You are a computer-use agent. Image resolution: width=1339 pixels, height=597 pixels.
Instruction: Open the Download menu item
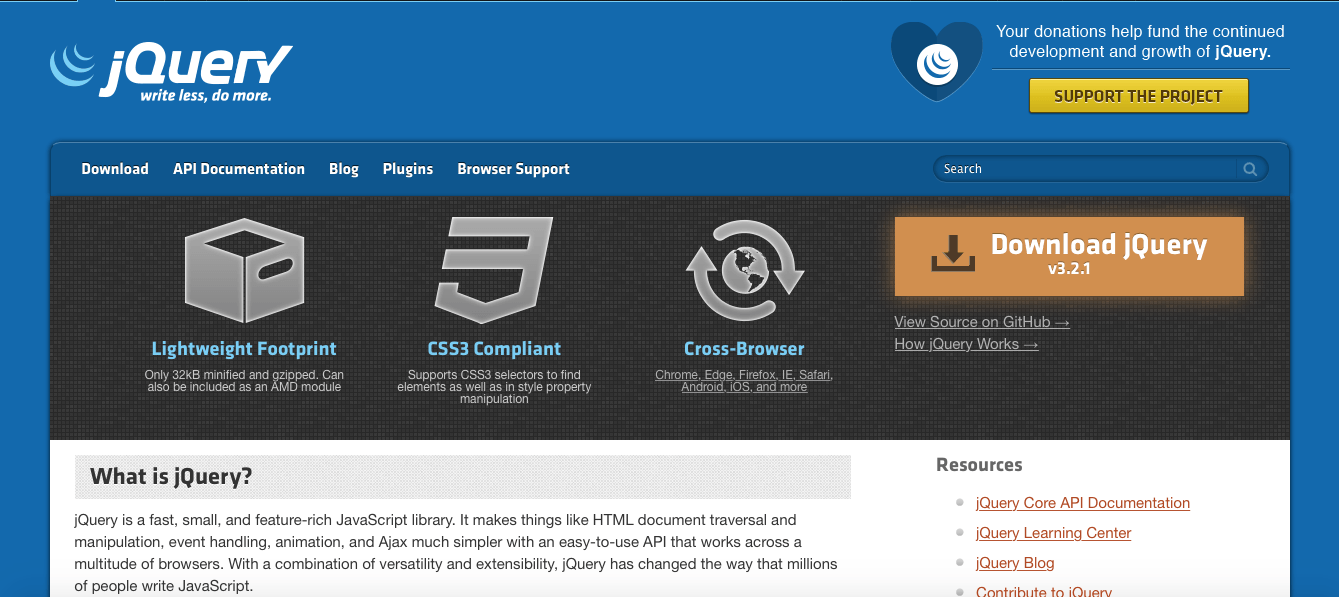[x=115, y=169]
